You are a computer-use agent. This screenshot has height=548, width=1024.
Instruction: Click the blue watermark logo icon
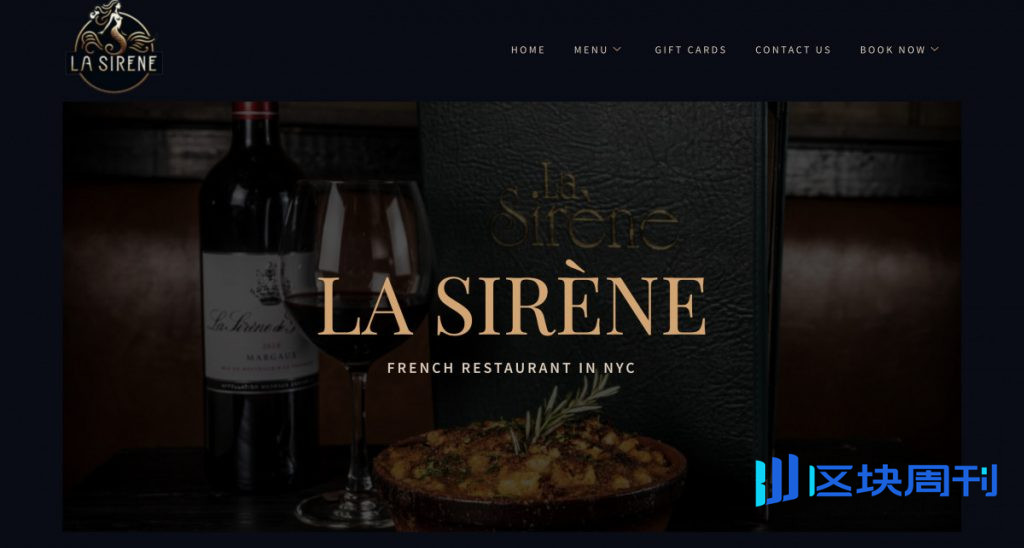[x=776, y=479]
